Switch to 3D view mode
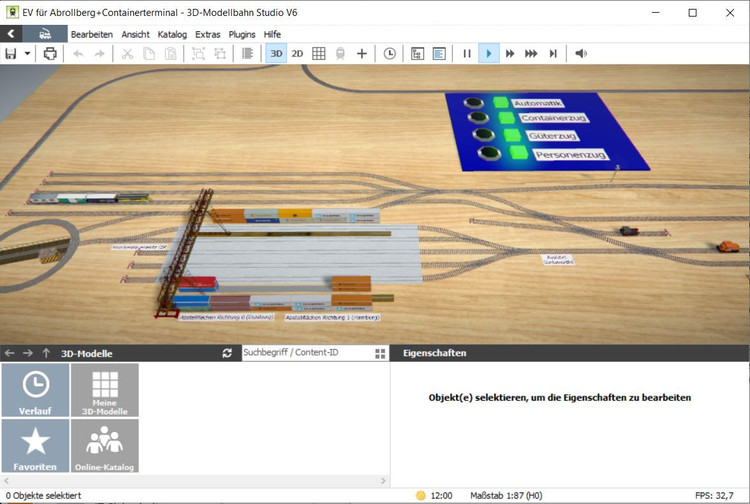 click(276, 54)
